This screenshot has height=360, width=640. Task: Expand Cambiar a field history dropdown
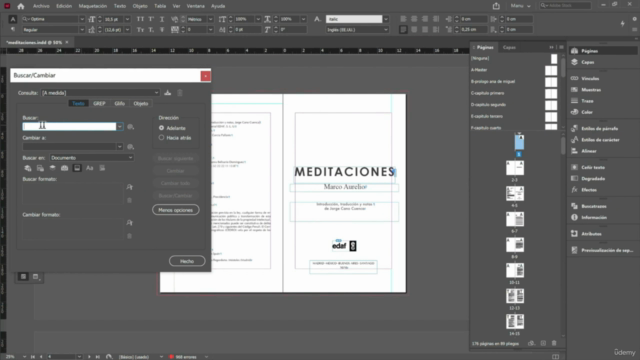pyautogui.click(x=120, y=147)
